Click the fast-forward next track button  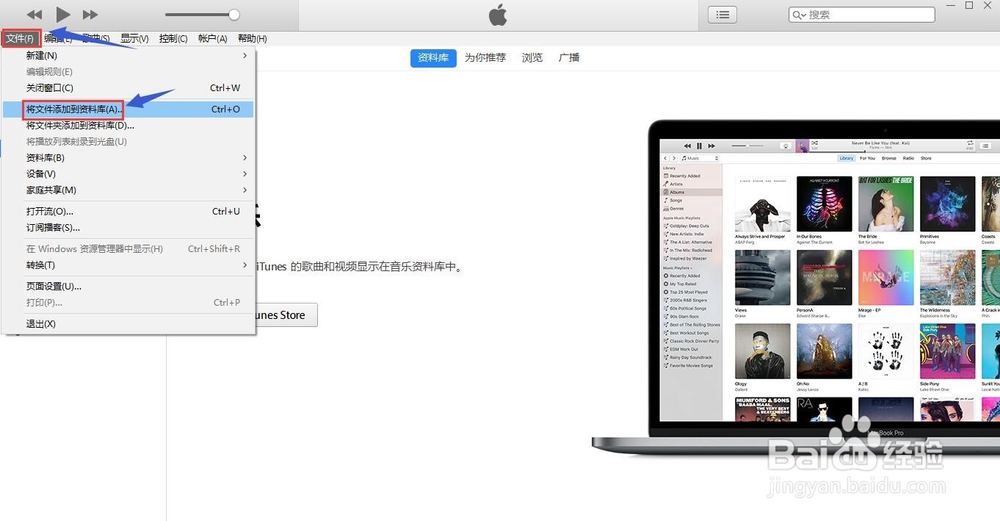[x=91, y=14]
